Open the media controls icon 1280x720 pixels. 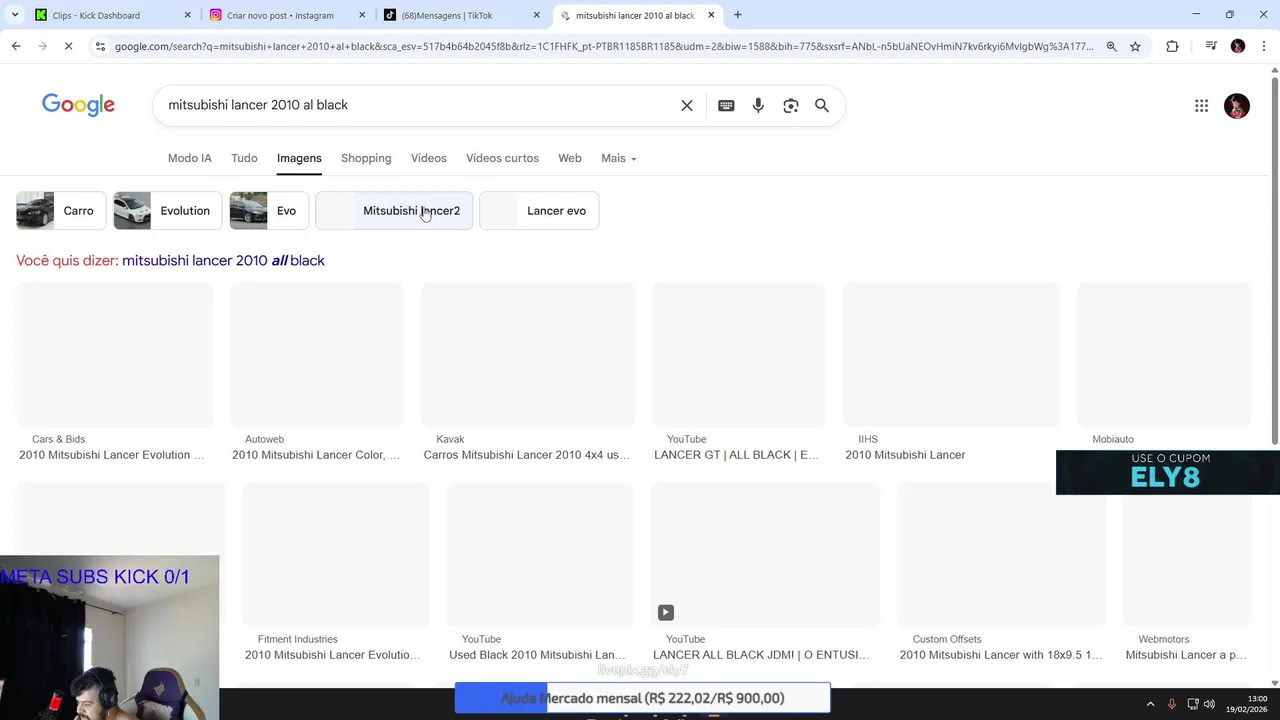tap(1211, 46)
